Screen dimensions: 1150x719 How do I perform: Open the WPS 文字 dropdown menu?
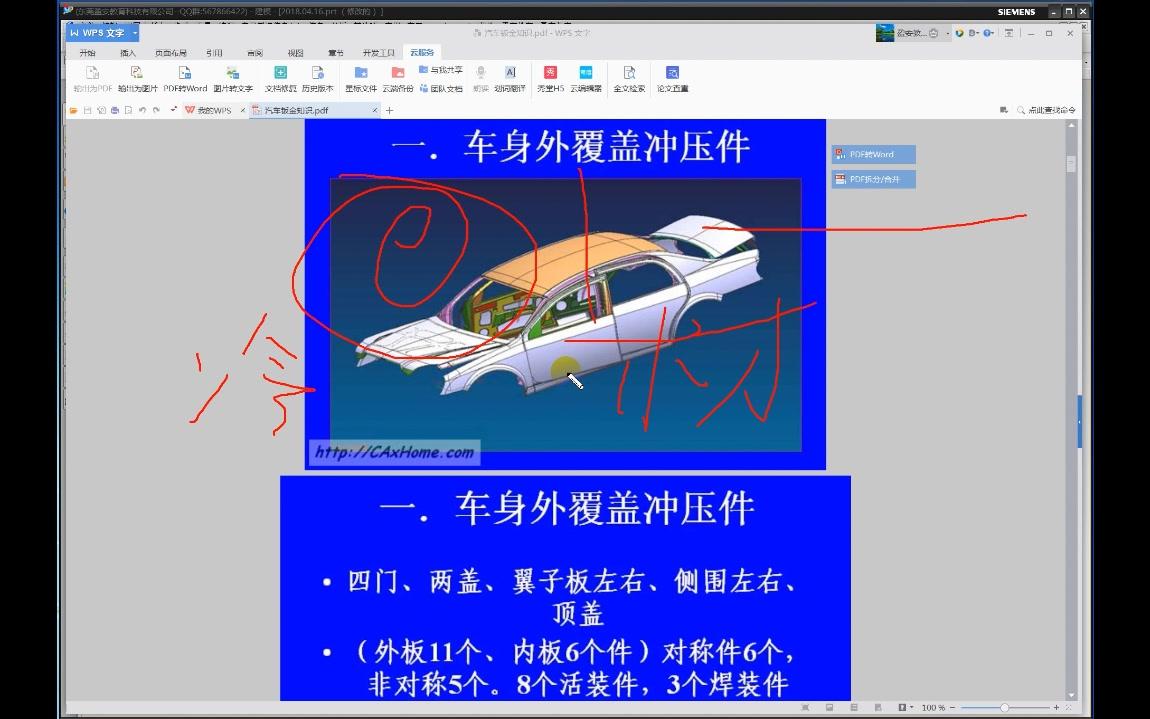point(134,32)
